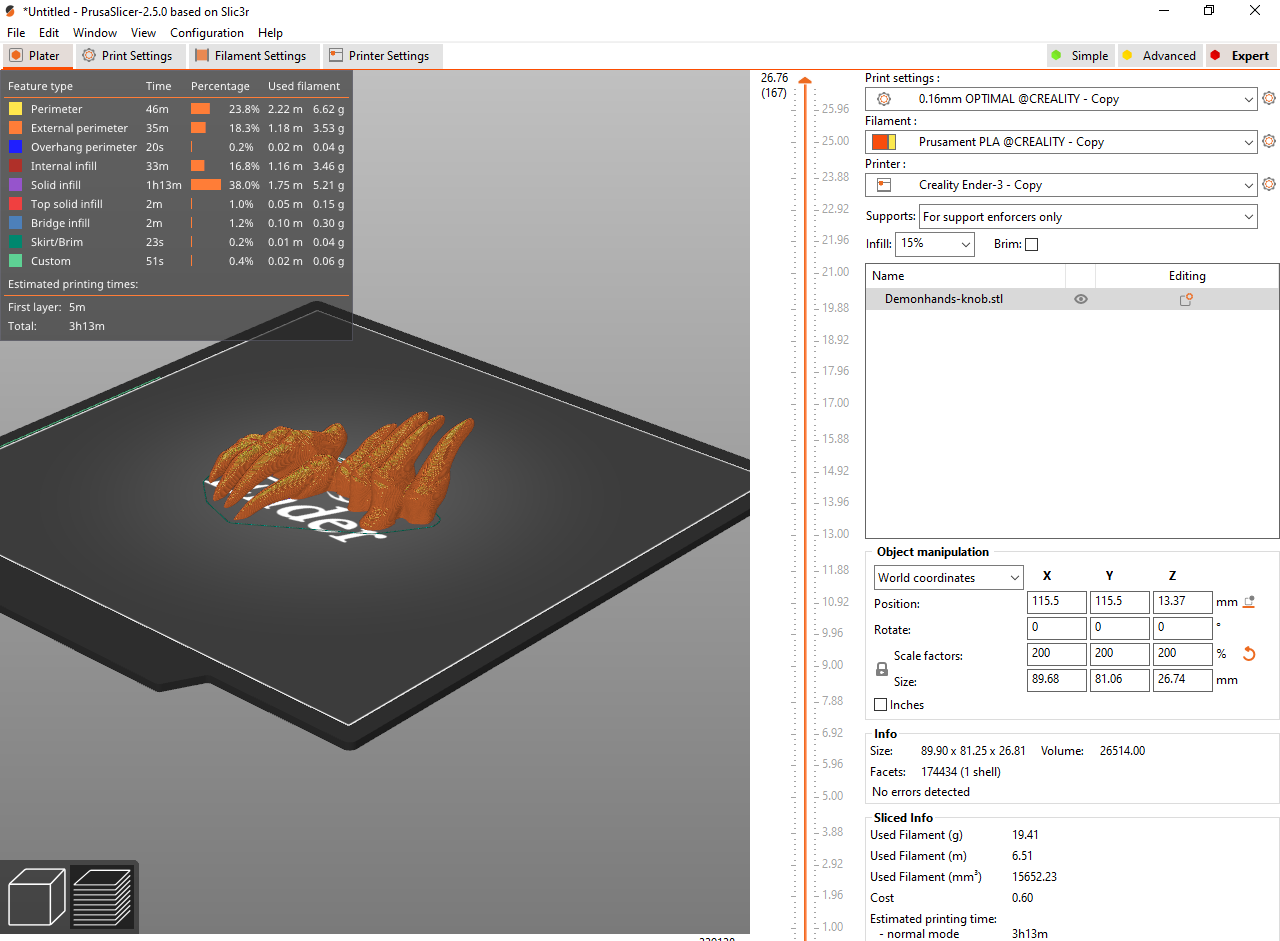Click editing icon for Demonhands-knob.stl

coord(1186,299)
